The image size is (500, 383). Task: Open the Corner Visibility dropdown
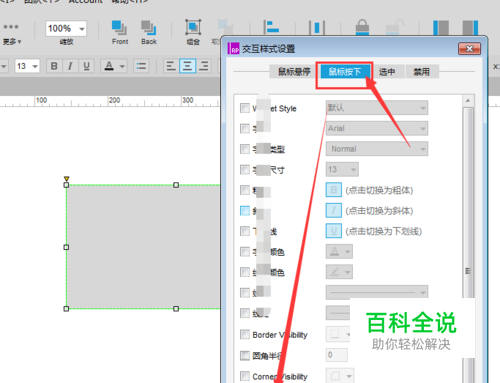(340, 376)
